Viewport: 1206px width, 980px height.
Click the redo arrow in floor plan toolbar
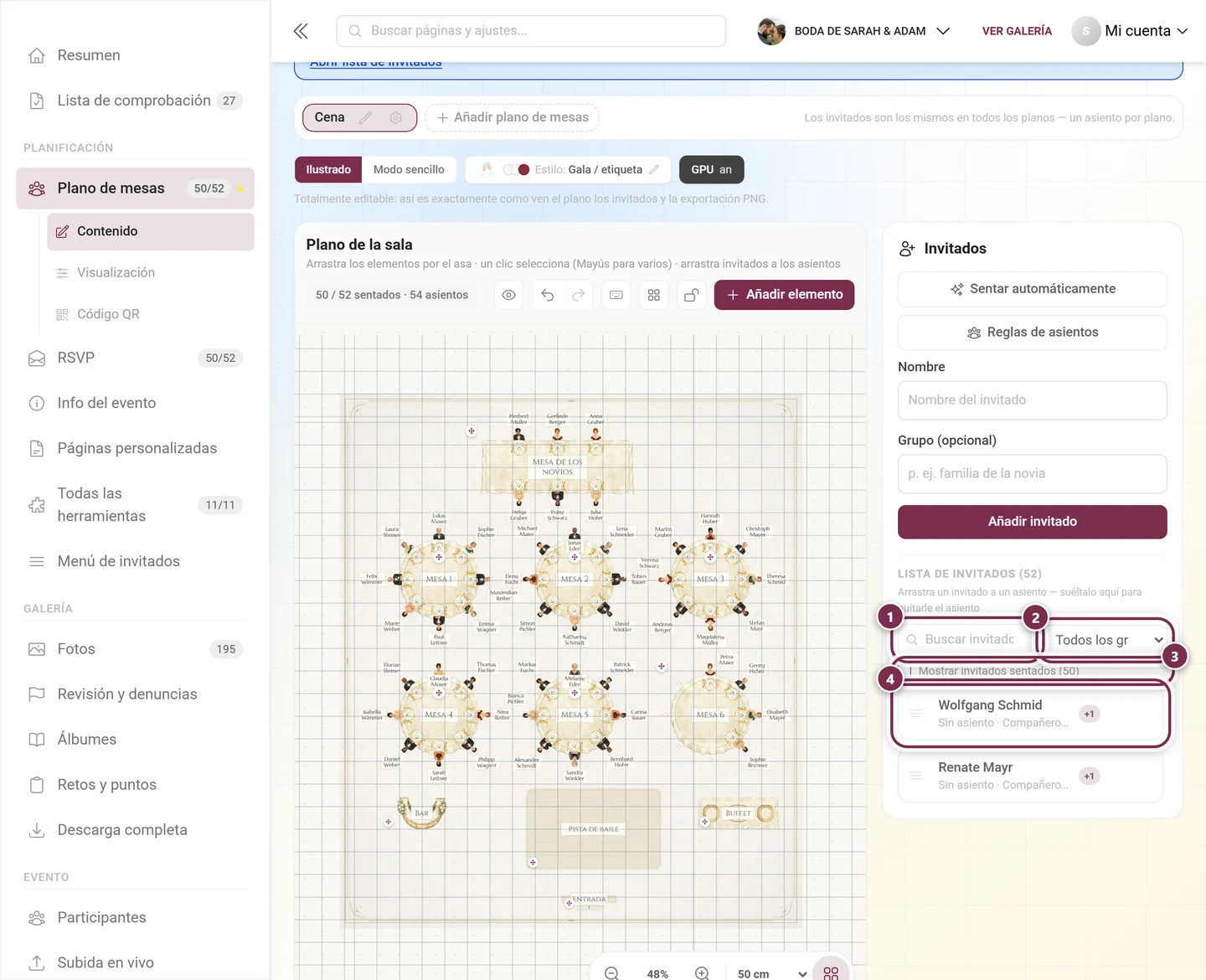(x=579, y=295)
